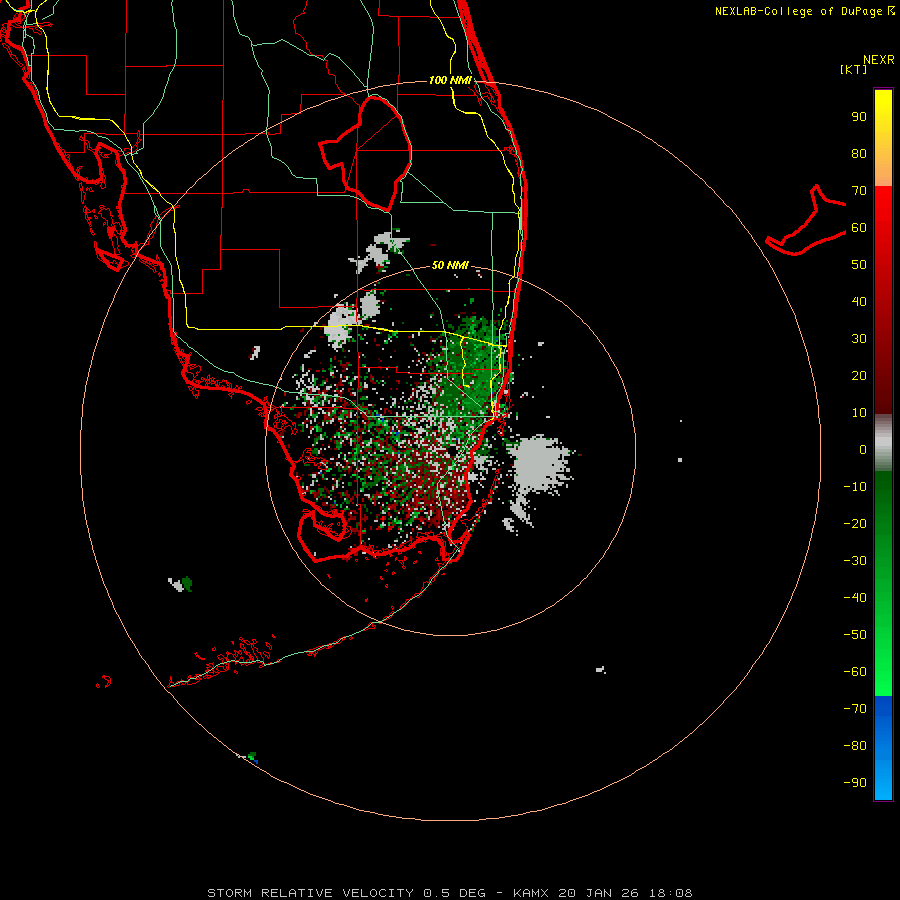Click the gray zero-velocity segment of color bar
This screenshot has width=900, height=900.
(x=883, y=443)
